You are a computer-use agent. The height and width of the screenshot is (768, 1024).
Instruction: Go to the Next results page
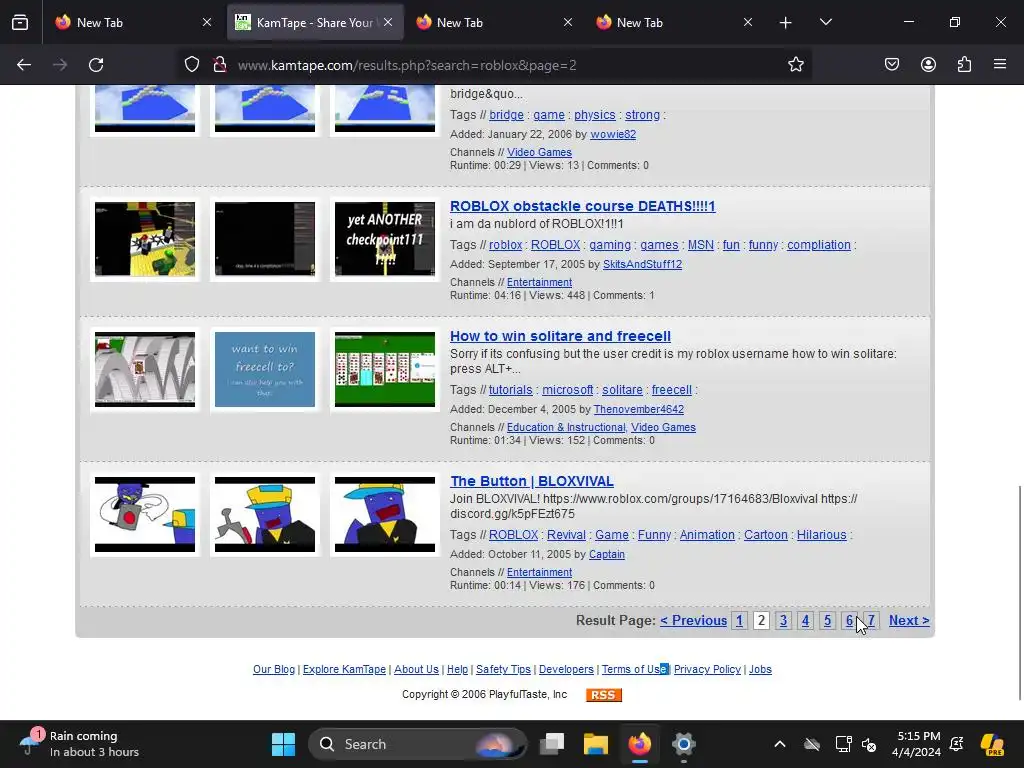click(x=908, y=620)
